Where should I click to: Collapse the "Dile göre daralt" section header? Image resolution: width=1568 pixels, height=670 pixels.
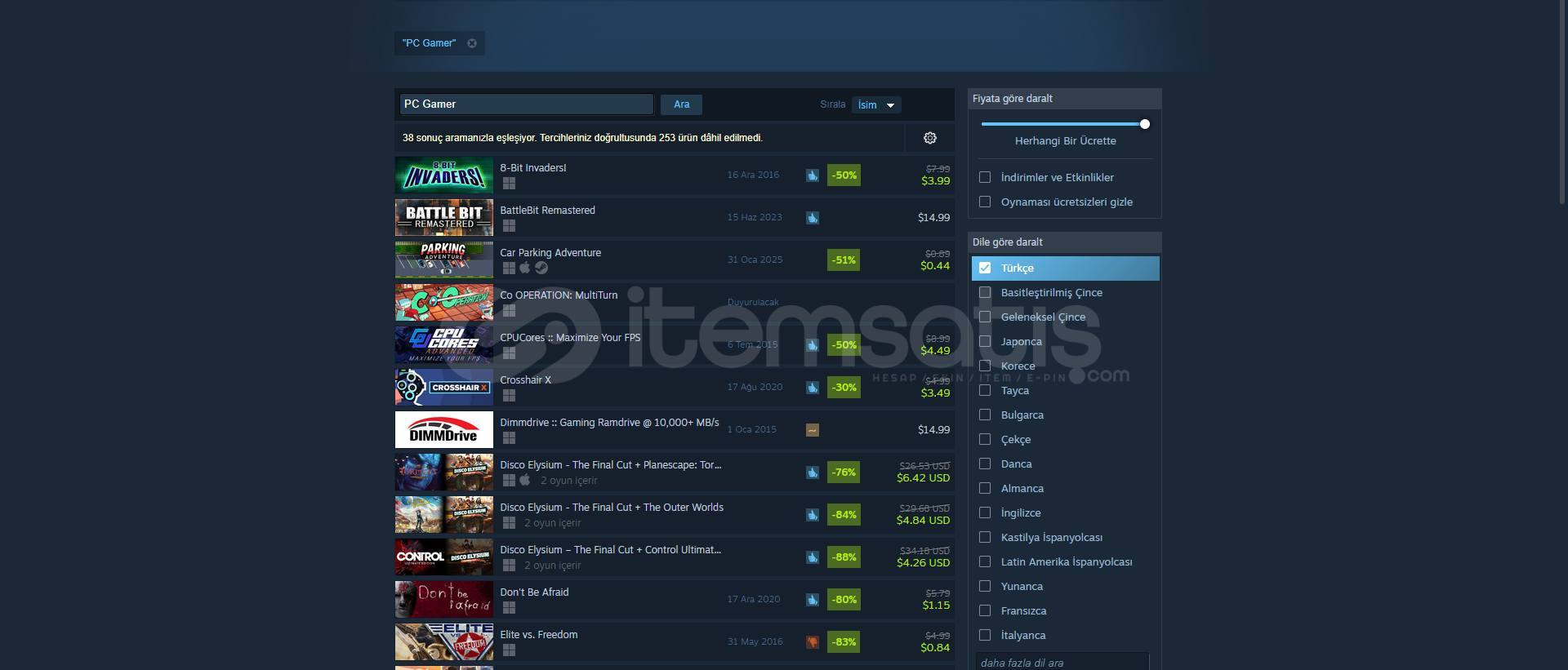1064,242
